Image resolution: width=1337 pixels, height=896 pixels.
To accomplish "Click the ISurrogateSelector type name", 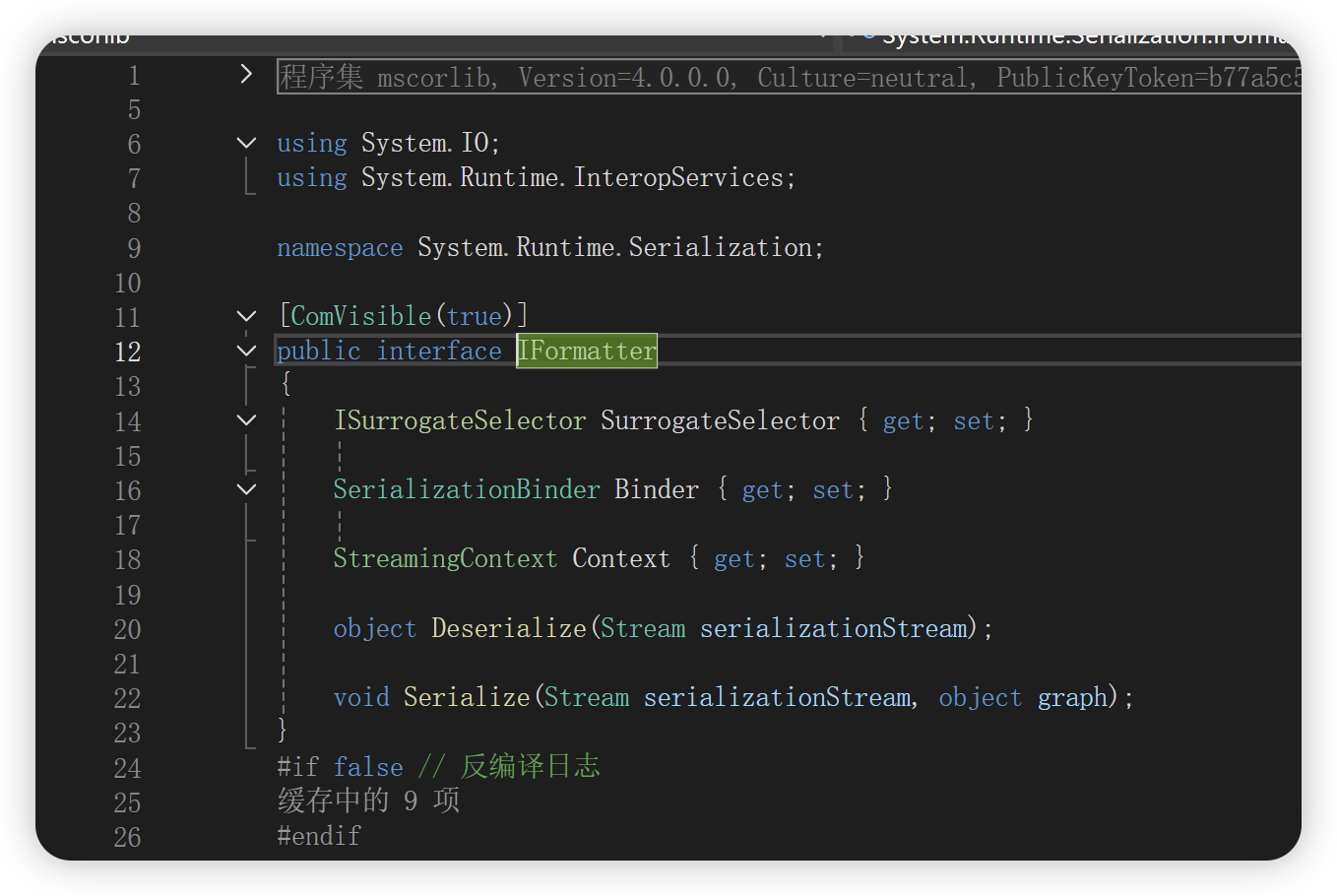I will click(460, 420).
